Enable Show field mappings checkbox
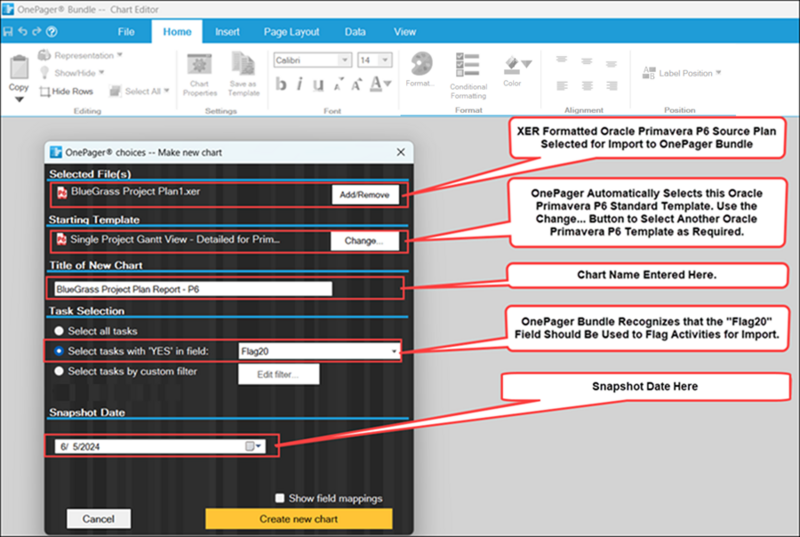Image resolution: width=800 pixels, height=537 pixels. click(x=280, y=498)
